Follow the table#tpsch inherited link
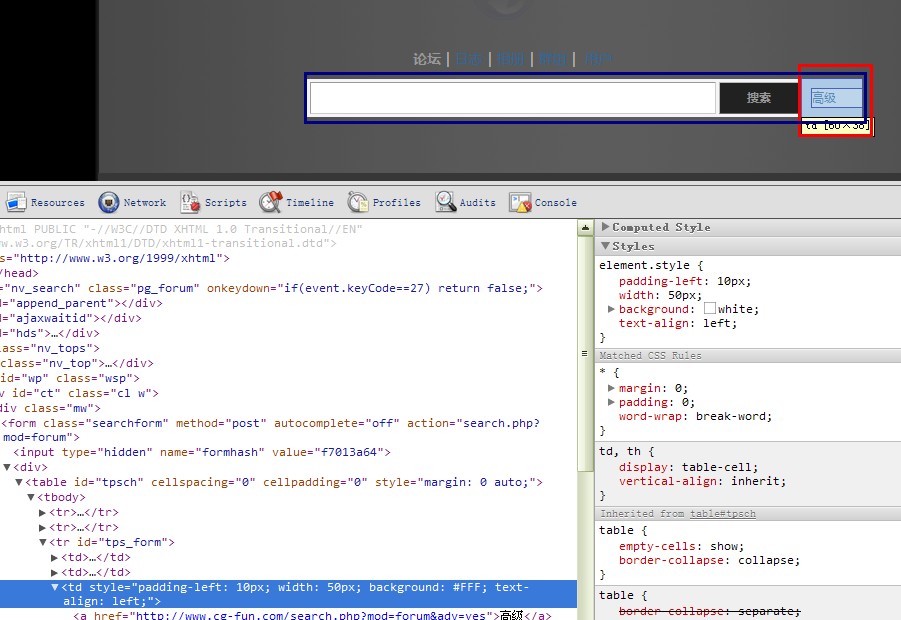Image resolution: width=901 pixels, height=620 pixels. 723,514
